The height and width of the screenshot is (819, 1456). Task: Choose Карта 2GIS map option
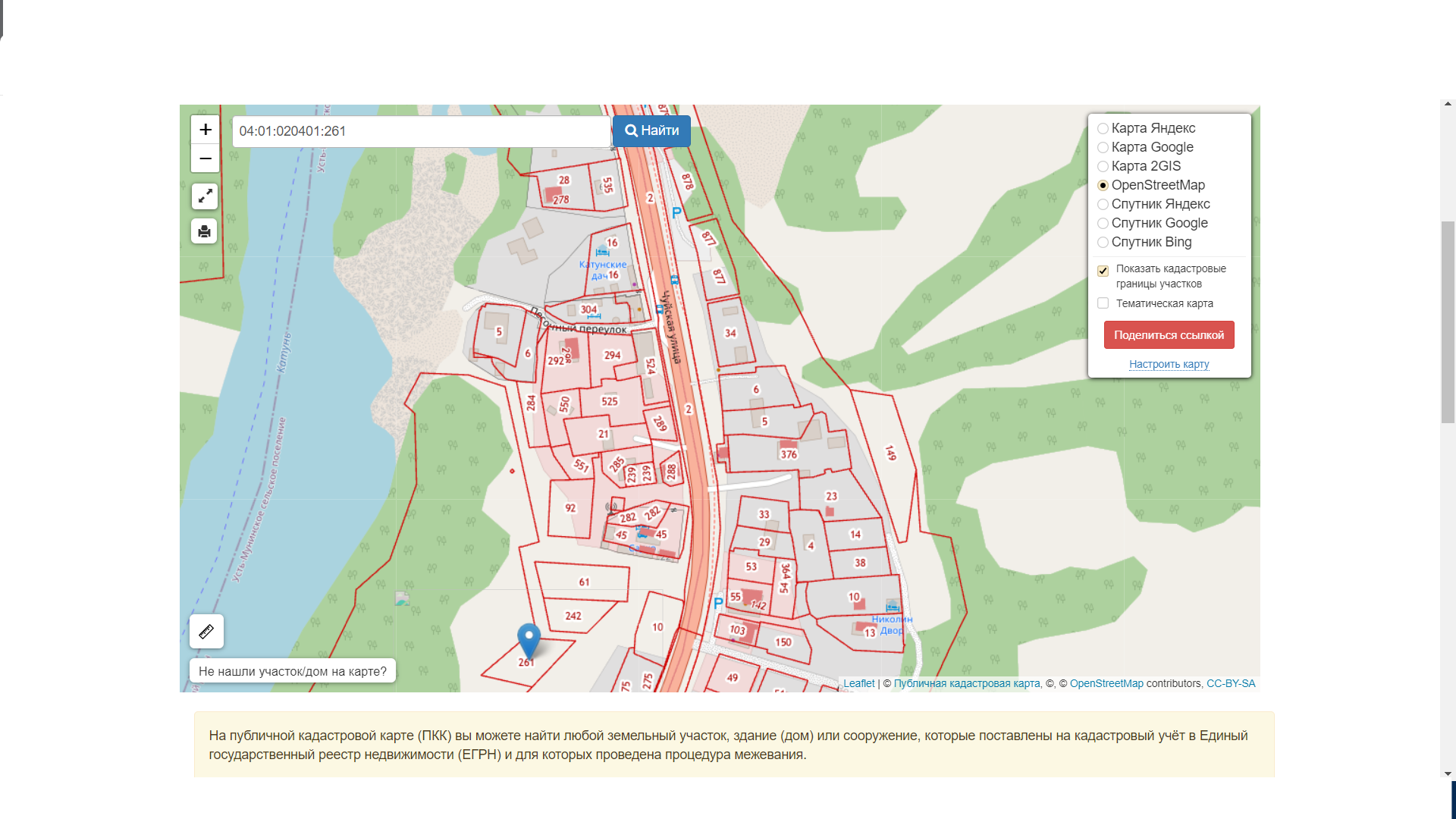click(x=1103, y=167)
